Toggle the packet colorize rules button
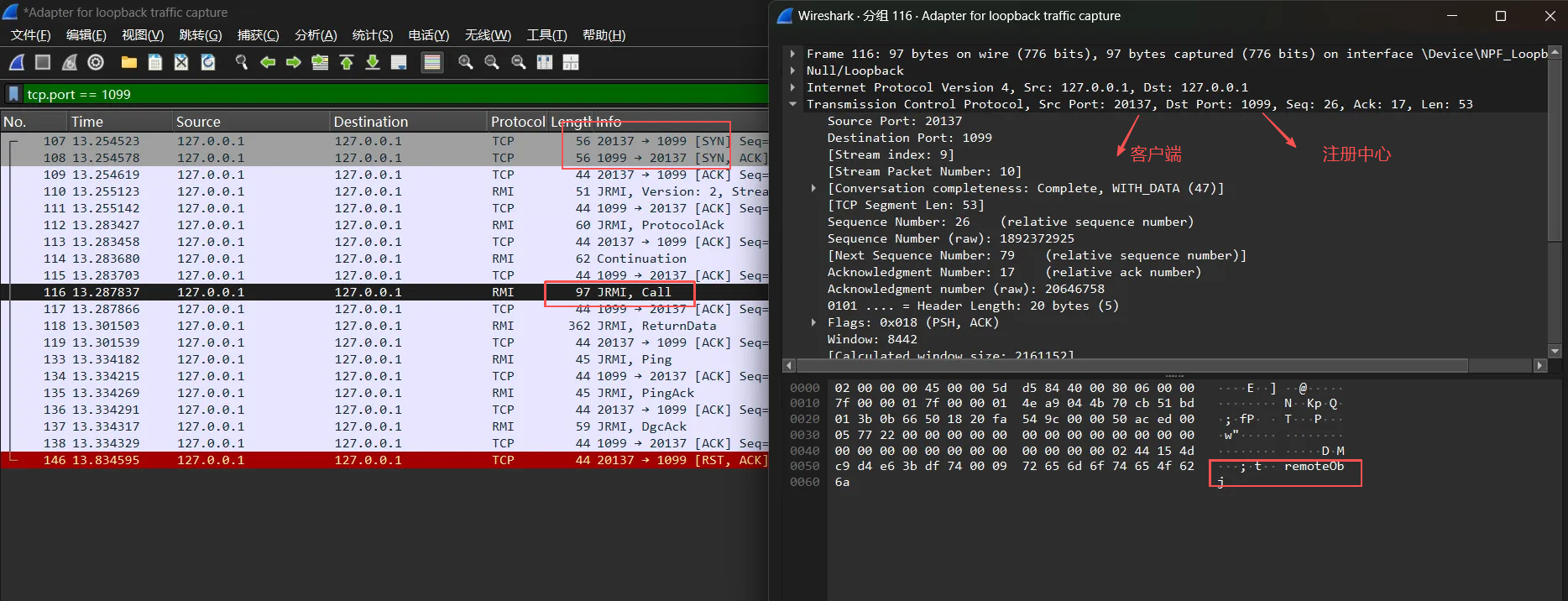The height and width of the screenshot is (601, 1568). point(432,62)
